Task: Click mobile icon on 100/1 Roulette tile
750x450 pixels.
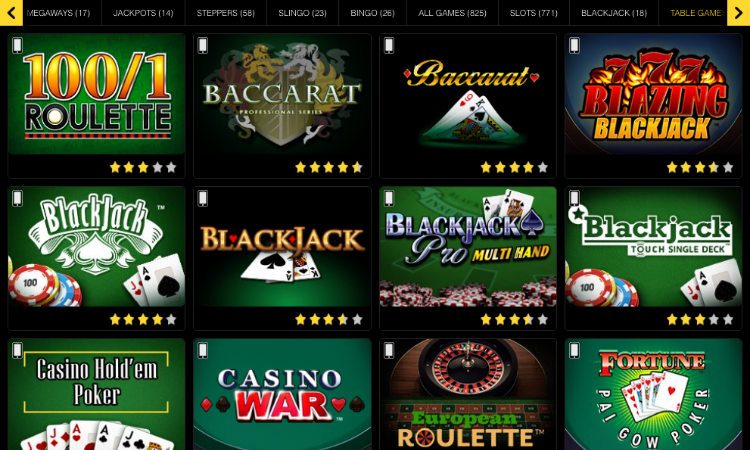Action: pyautogui.click(x=17, y=45)
